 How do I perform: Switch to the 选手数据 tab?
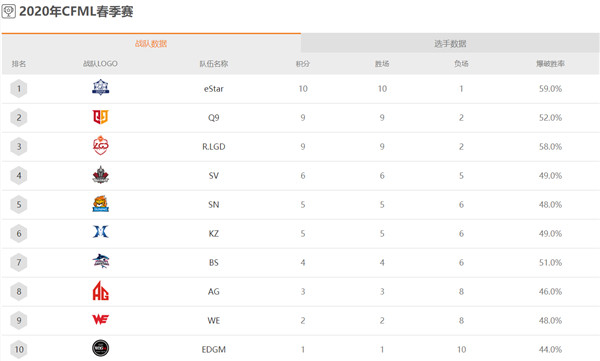point(450,43)
